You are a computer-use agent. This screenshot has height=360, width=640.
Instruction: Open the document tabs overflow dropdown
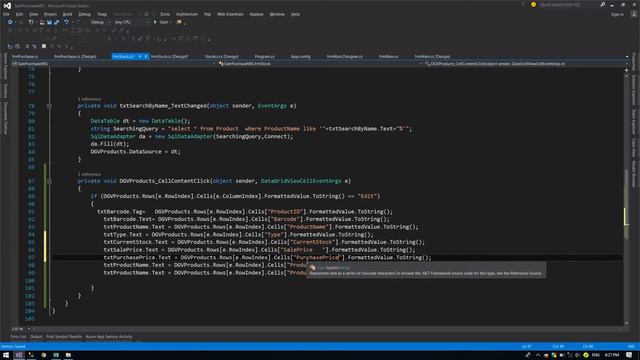click(x=627, y=57)
